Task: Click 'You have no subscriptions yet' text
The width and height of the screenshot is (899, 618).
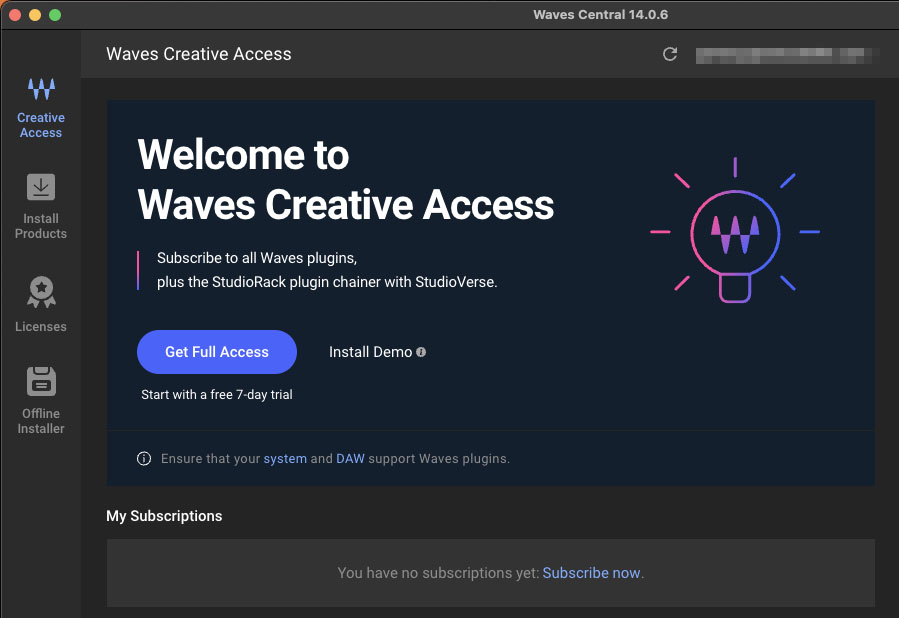Action: (438, 573)
